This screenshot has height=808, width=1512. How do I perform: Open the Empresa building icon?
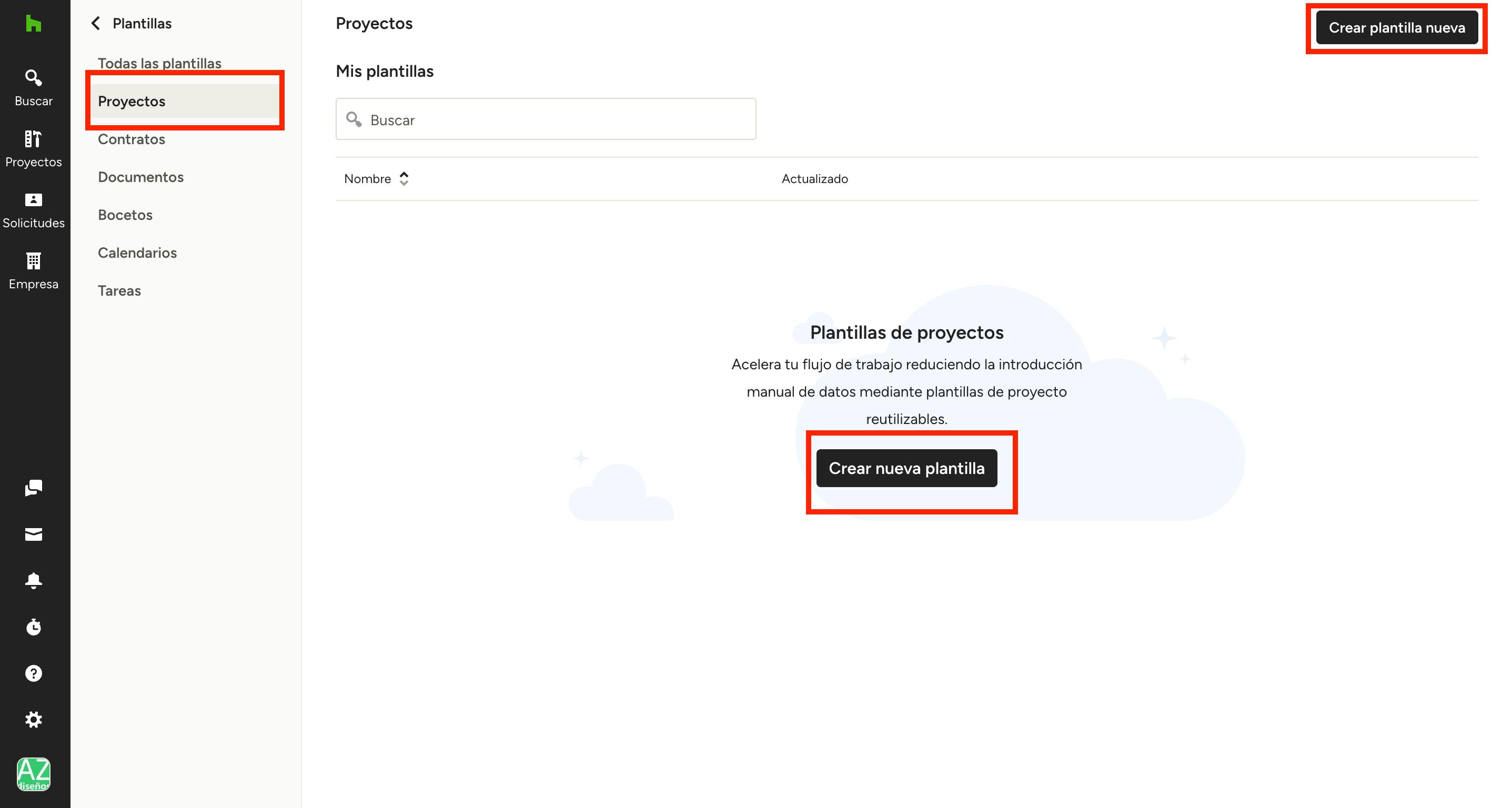[x=34, y=271]
